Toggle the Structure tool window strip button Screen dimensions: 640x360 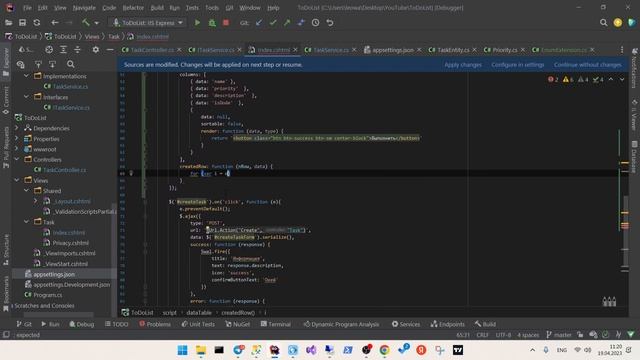click(6, 250)
